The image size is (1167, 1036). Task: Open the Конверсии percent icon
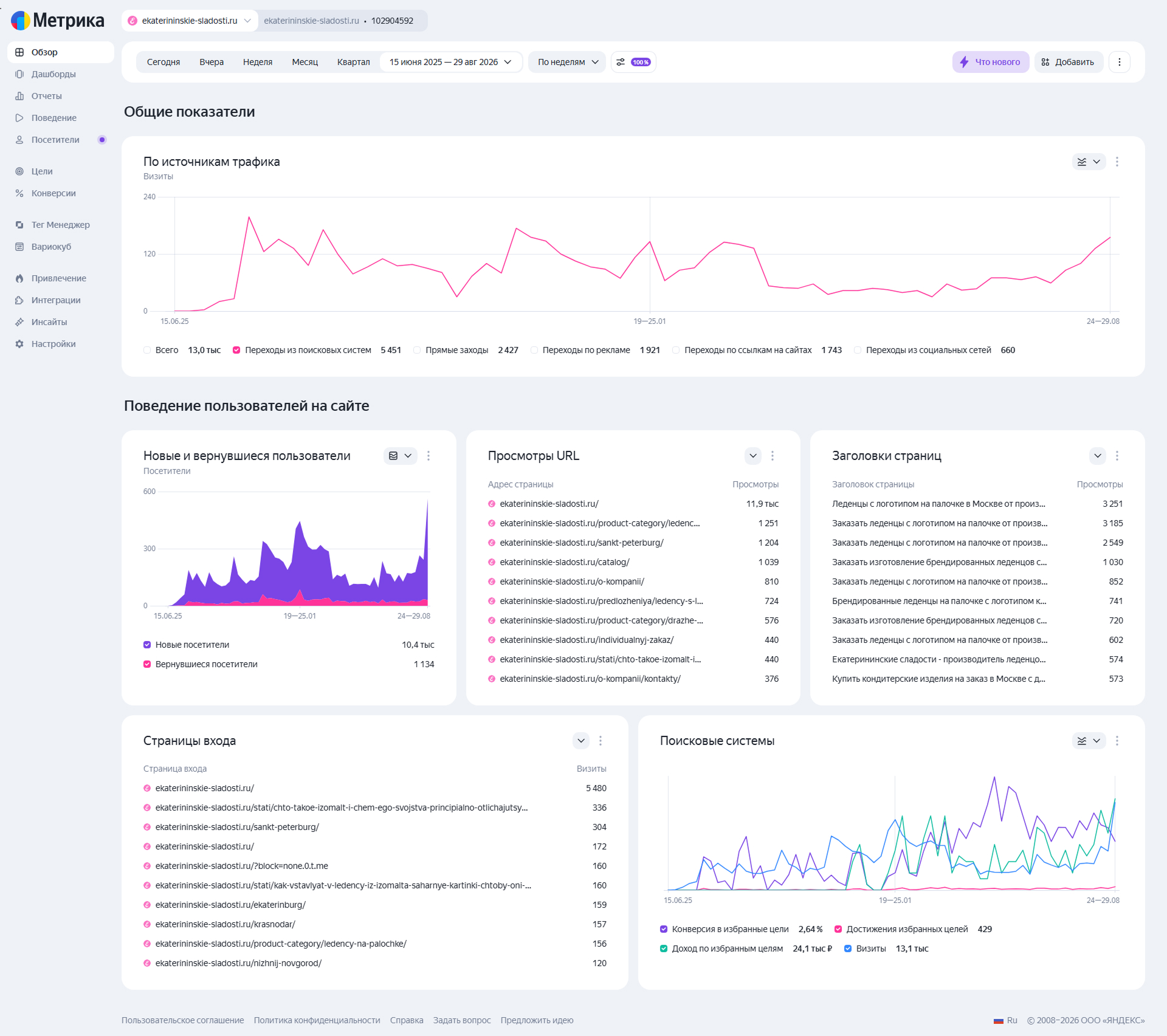coord(19,193)
